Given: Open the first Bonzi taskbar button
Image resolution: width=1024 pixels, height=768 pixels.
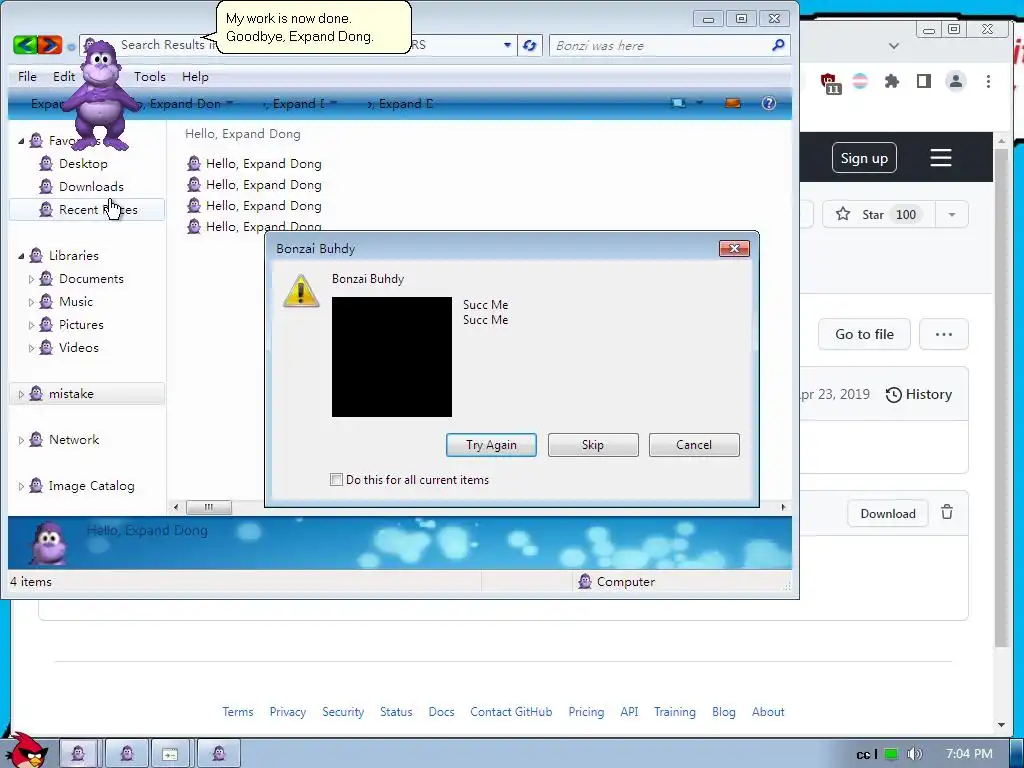Looking at the screenshot, I should (78, 754).
